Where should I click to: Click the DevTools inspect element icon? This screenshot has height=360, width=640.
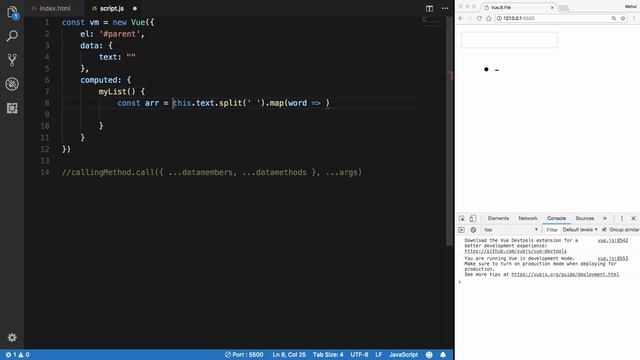pyautogui.click(x=462, y=218)
